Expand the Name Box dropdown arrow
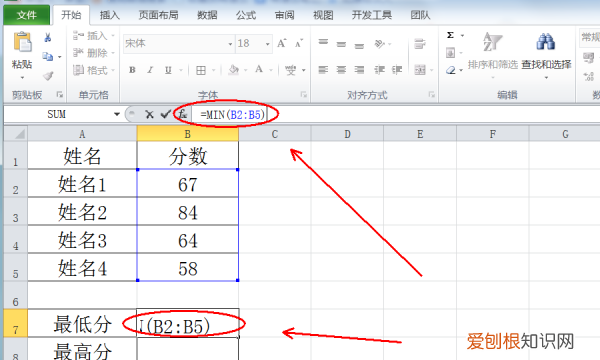 coord(117,114)
